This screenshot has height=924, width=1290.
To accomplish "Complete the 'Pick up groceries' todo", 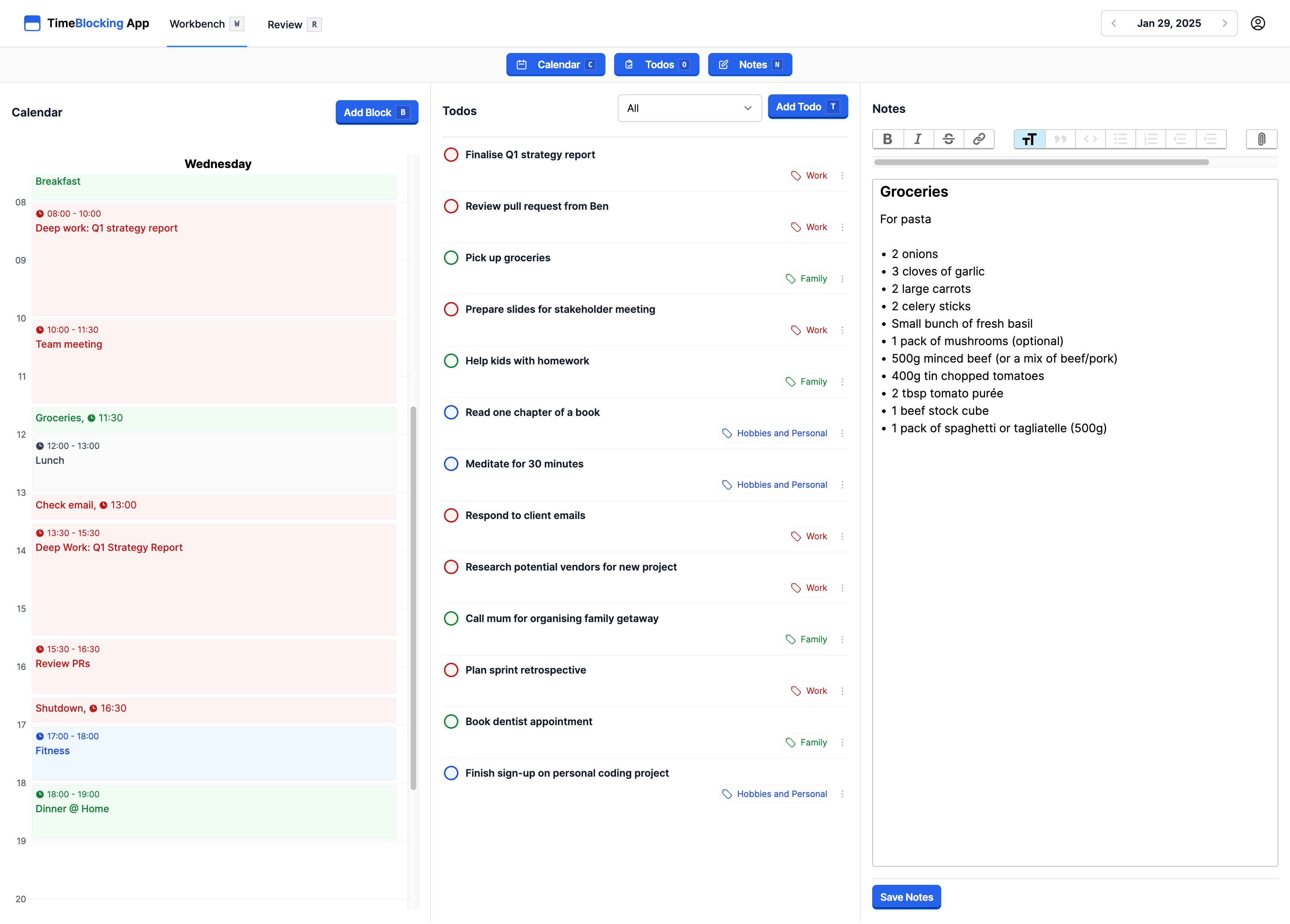I will (451, 258).
